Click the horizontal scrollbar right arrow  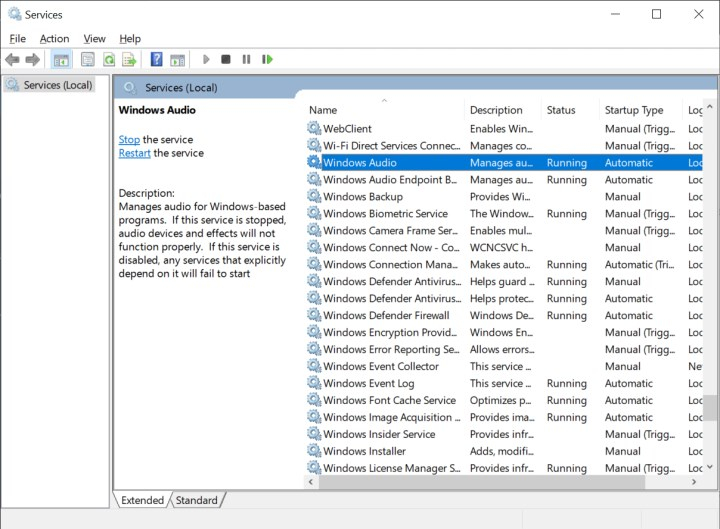click(694, 482)
